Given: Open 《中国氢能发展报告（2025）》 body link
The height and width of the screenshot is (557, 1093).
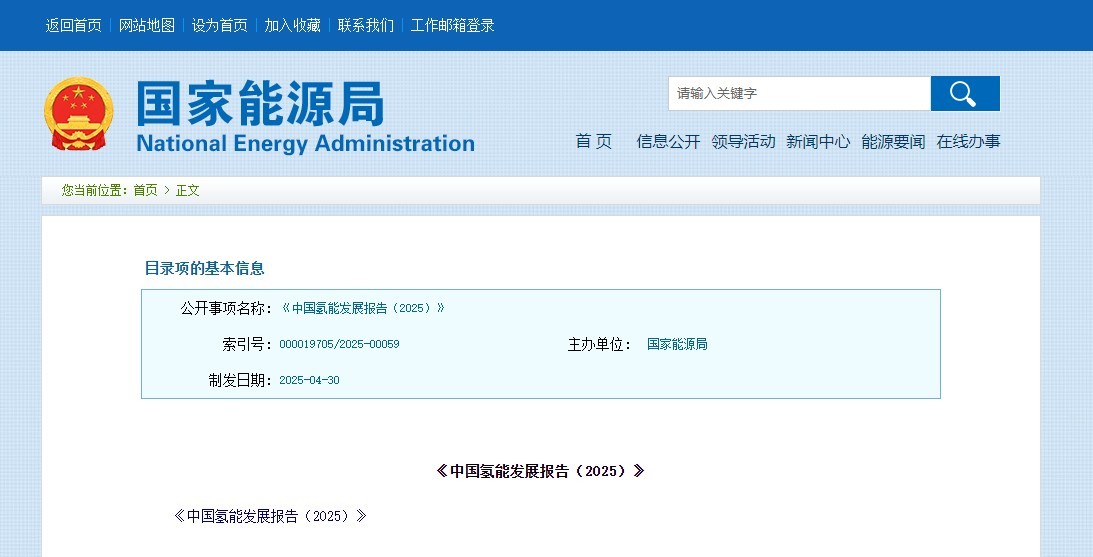Looking at the screenshot, I should click(x=270, y=517).
